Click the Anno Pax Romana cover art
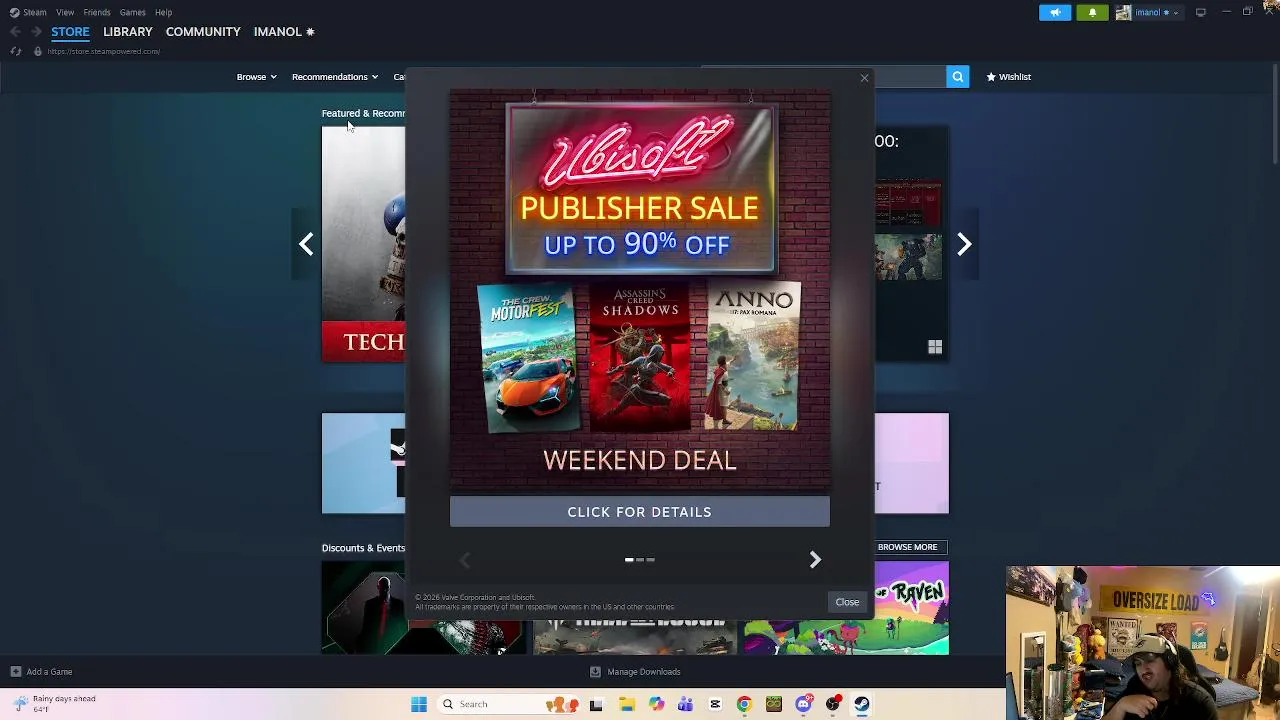 coord(753,358)
